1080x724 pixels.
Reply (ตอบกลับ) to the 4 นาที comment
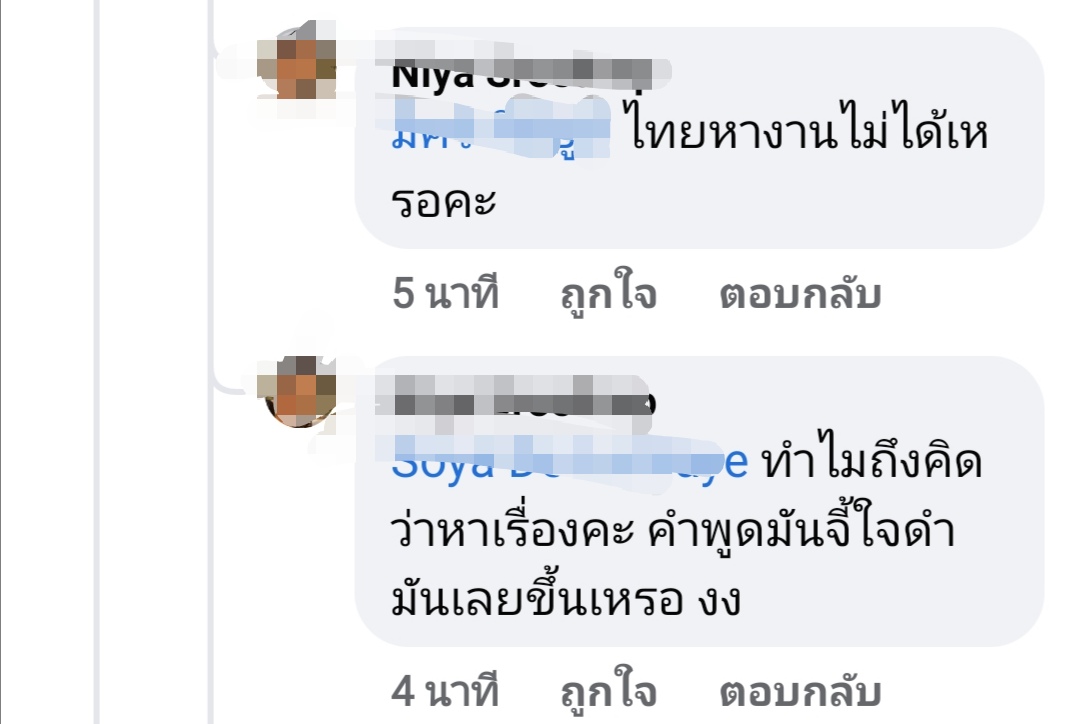[800, 691]
